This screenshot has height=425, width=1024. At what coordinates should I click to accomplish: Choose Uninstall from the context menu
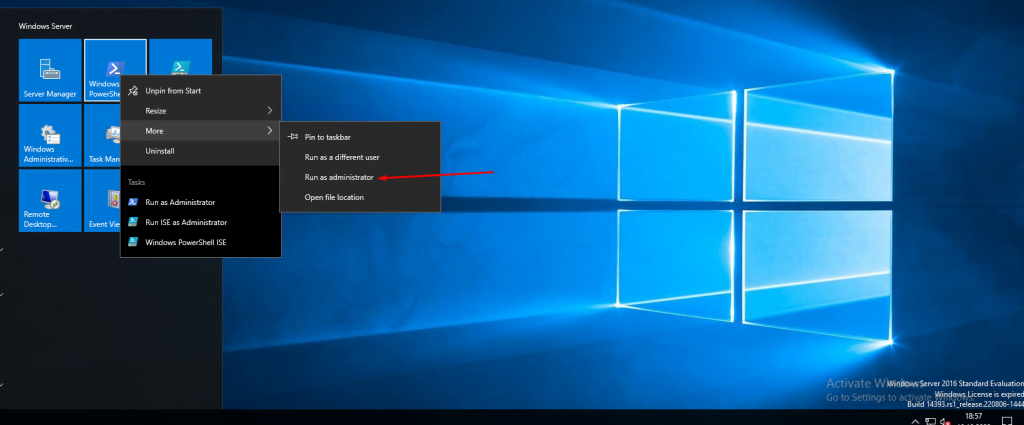tap(200, 151)
